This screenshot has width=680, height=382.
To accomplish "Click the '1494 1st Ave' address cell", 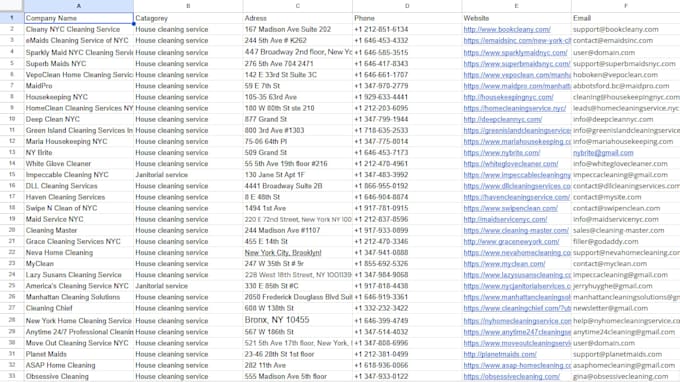I will click(x=298, y=208).
